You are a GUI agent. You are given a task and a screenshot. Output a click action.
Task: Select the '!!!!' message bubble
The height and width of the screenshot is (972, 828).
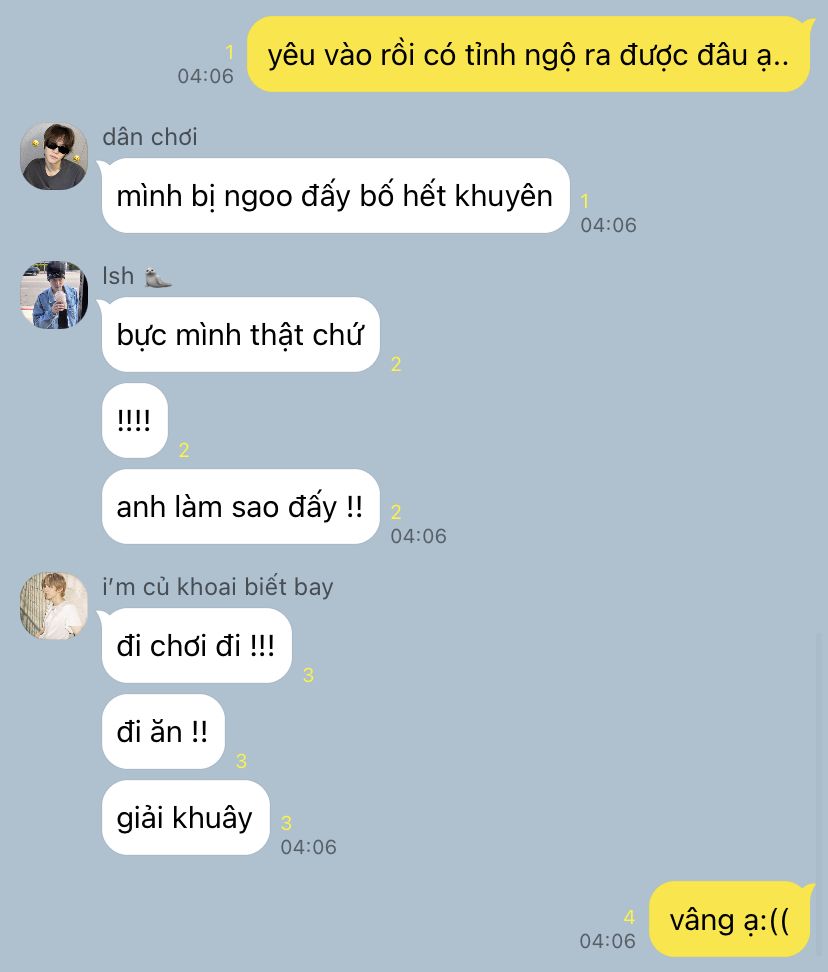pos(134,421)
